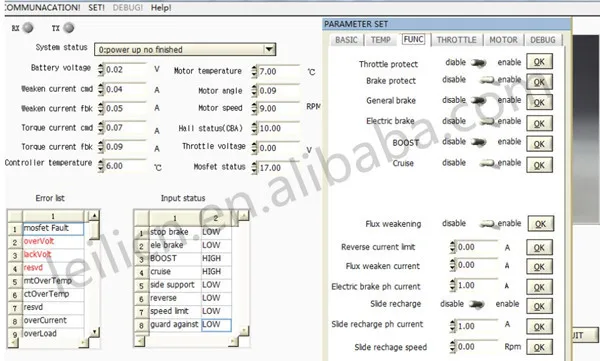
Task: Click OK for Flux weakening
Action: pos(540,224)
